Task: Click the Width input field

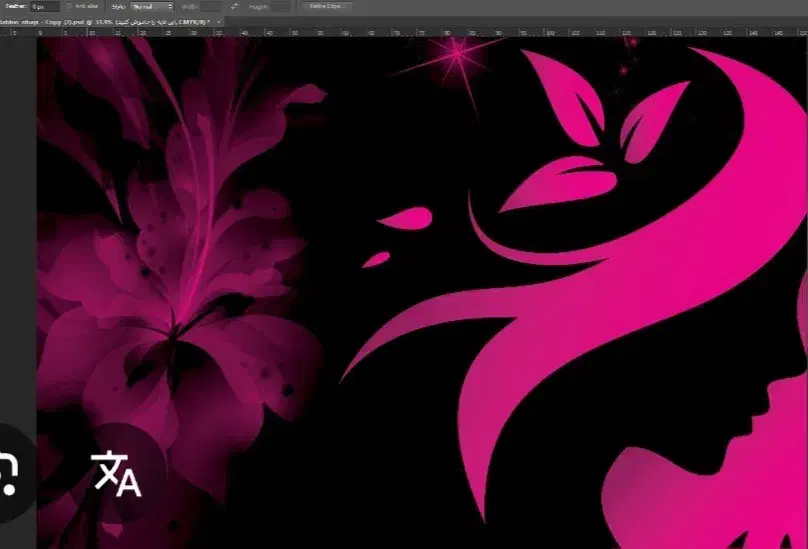Action: (211, 6)
